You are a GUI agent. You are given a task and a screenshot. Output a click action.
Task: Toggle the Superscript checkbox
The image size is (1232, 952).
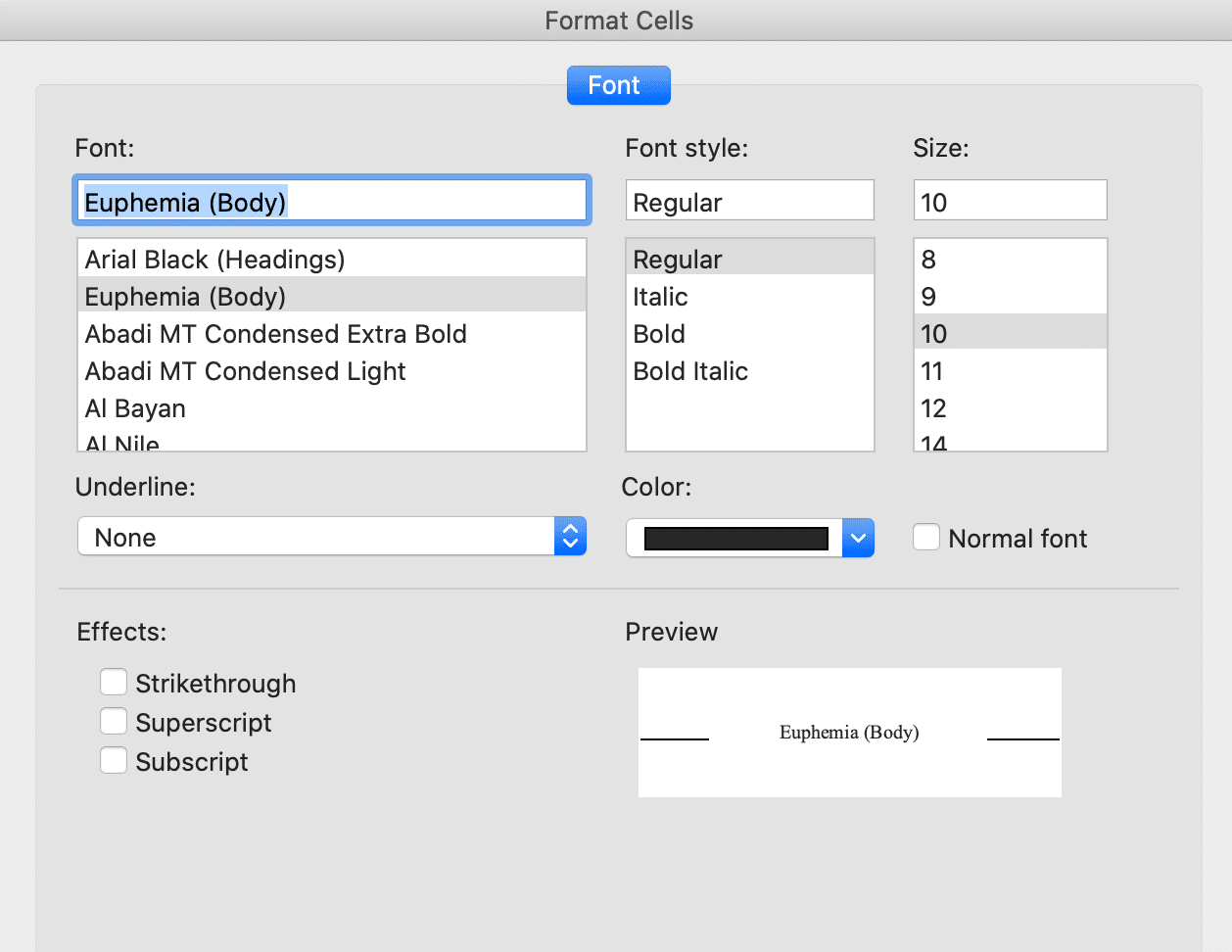click(114, 722)
